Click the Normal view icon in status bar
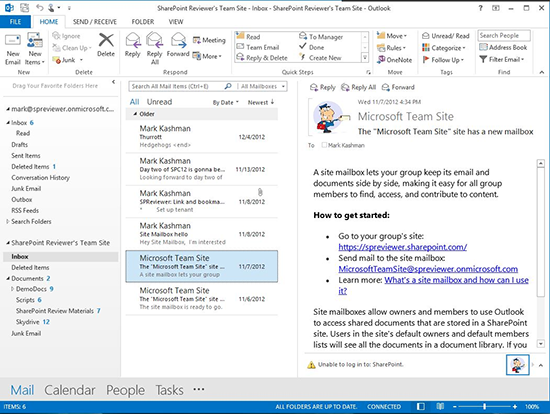The height and width of the screenshot is (414, 550). [x=421, y=406]
